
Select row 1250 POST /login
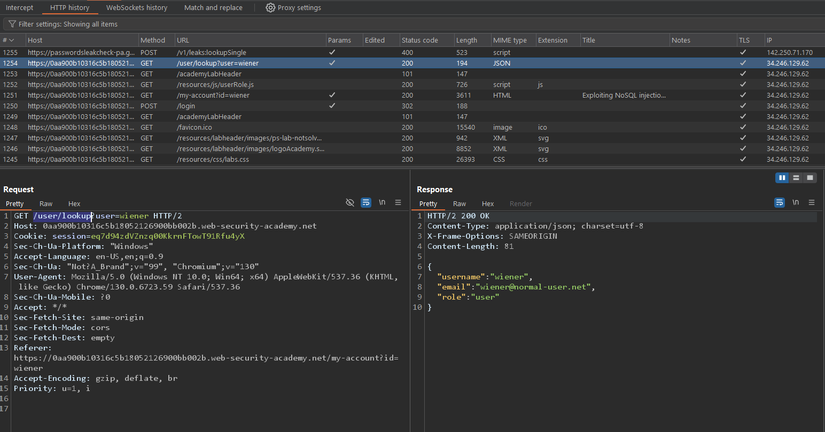coord(412,106)
